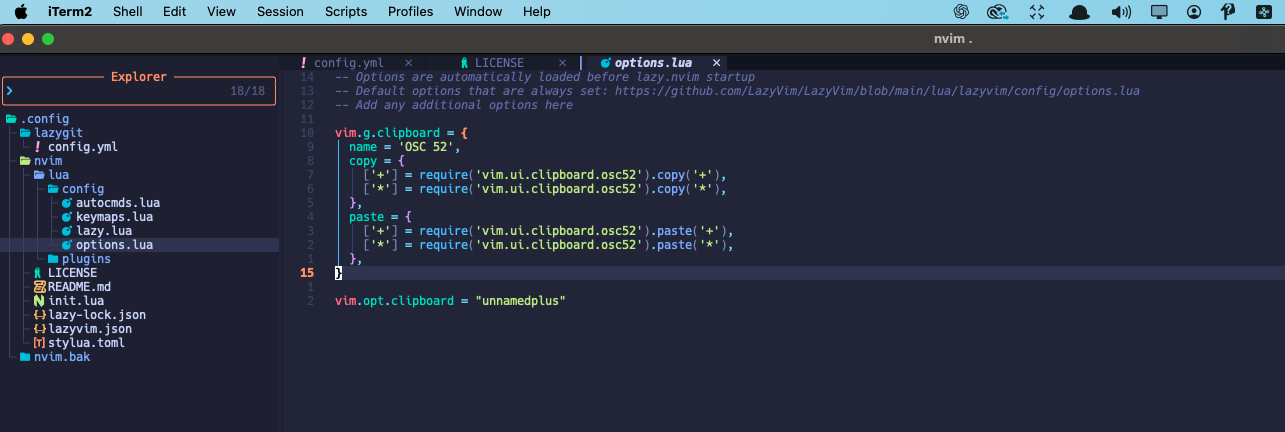
Task: Click the init.lua Neovim file icon
Action: click(x=39, y=301)
